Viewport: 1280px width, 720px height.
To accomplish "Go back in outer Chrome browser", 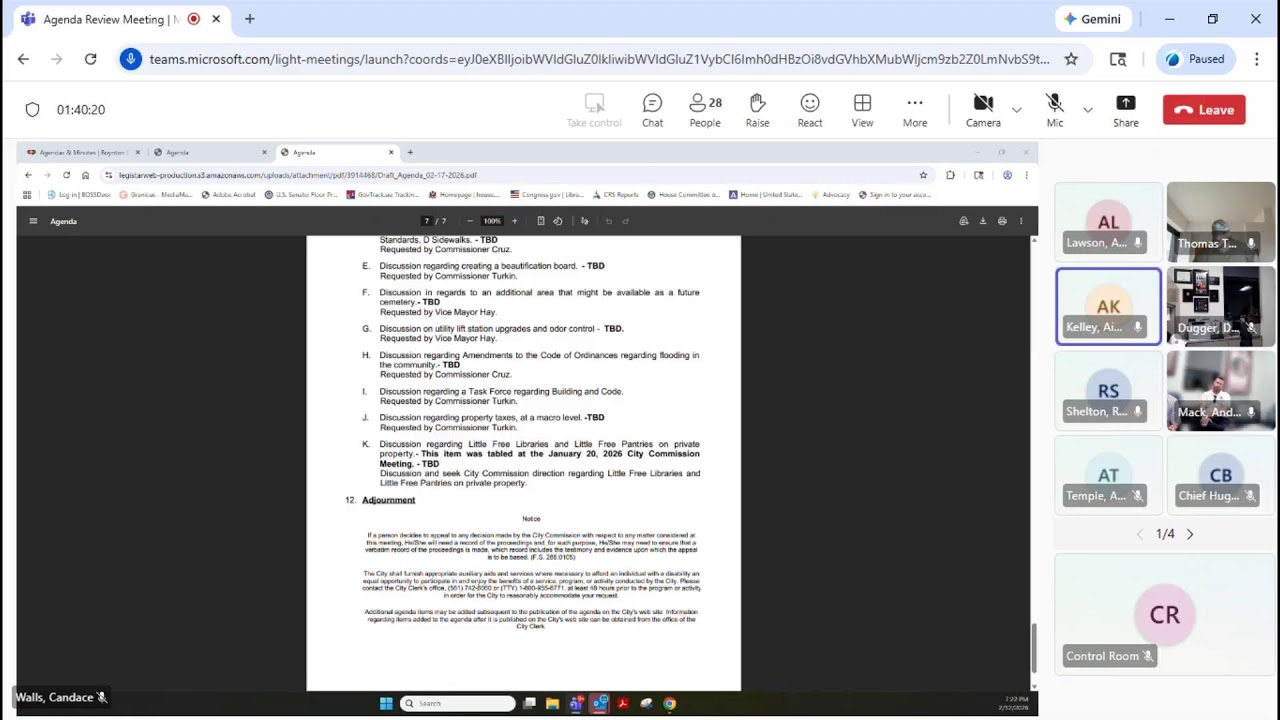I will point(23,59).
